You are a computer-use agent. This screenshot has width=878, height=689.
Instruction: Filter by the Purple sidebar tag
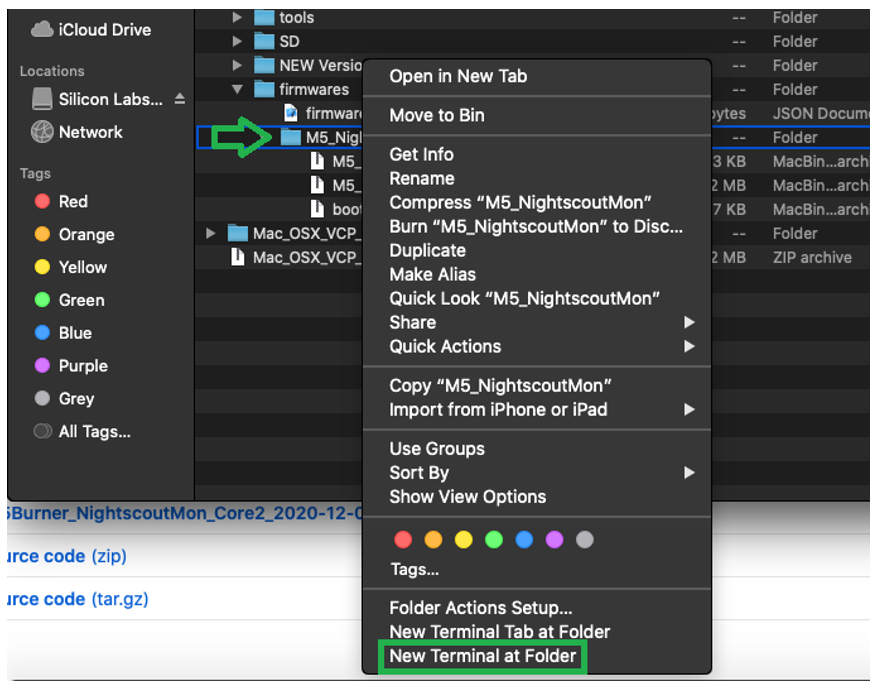(x=71, y=366)
